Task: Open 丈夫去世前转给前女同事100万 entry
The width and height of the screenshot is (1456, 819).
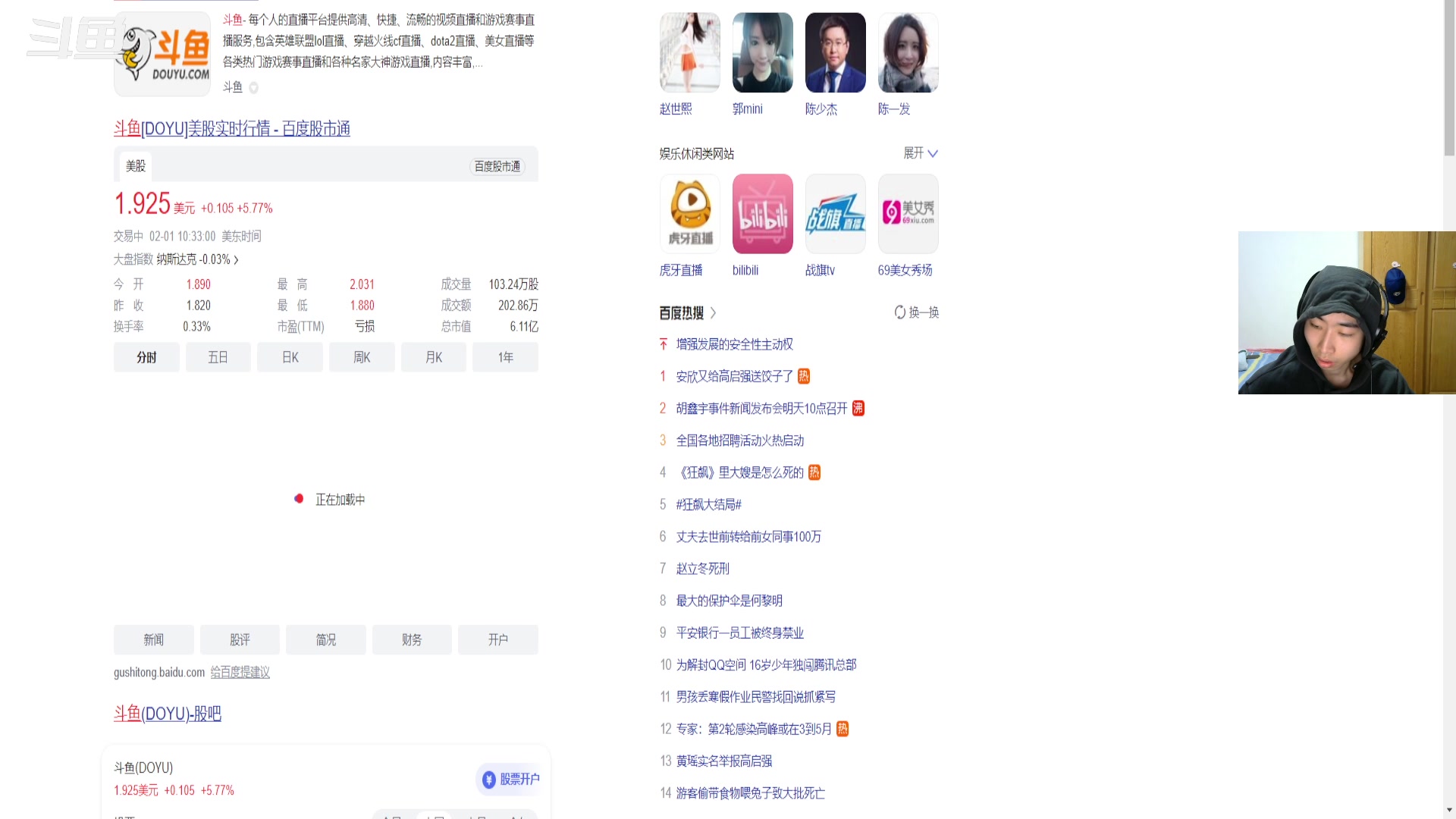Action: click(x=749, y=537)
